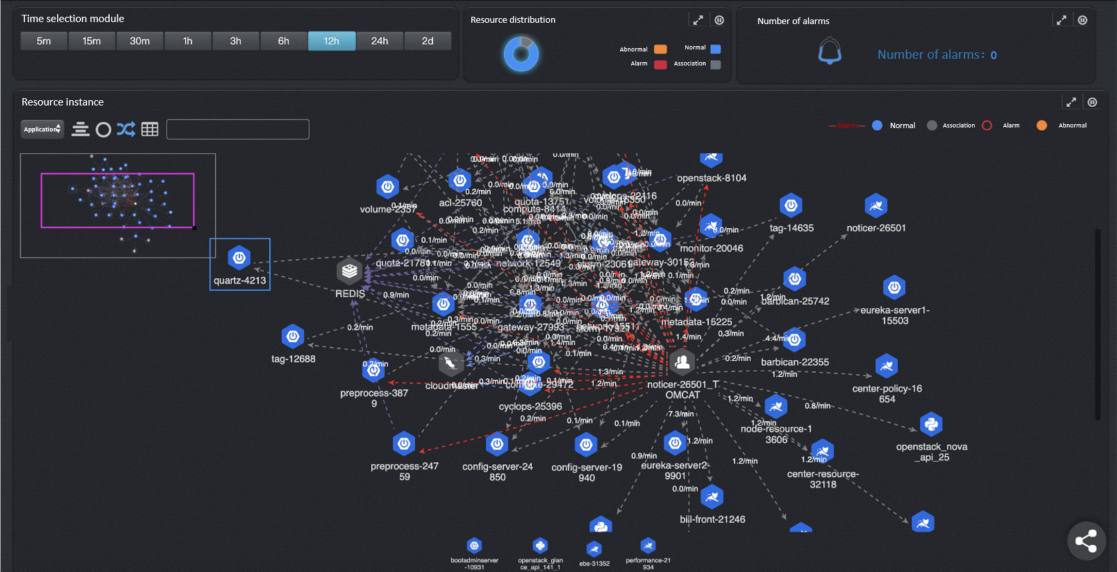
Task: Select the 15m time range
Action: coord(92,41)
